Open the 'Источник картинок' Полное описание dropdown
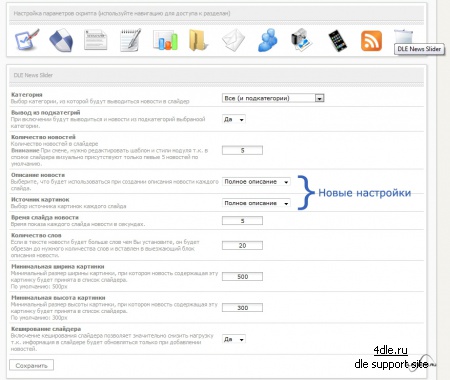 click(256, 203)
